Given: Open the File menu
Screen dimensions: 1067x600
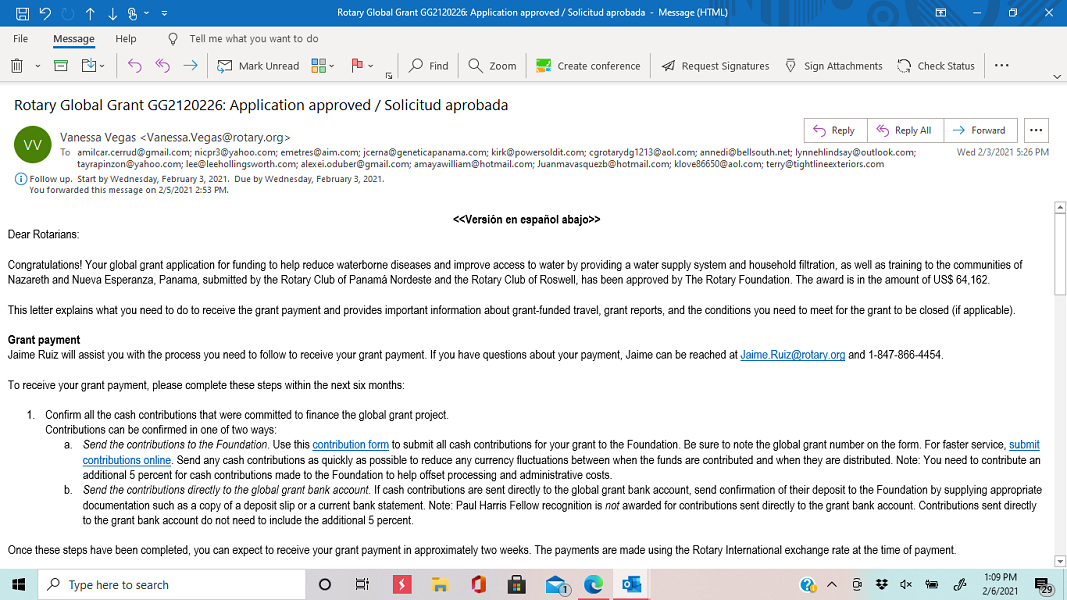Looking at the screenshot, I should 20,39.
